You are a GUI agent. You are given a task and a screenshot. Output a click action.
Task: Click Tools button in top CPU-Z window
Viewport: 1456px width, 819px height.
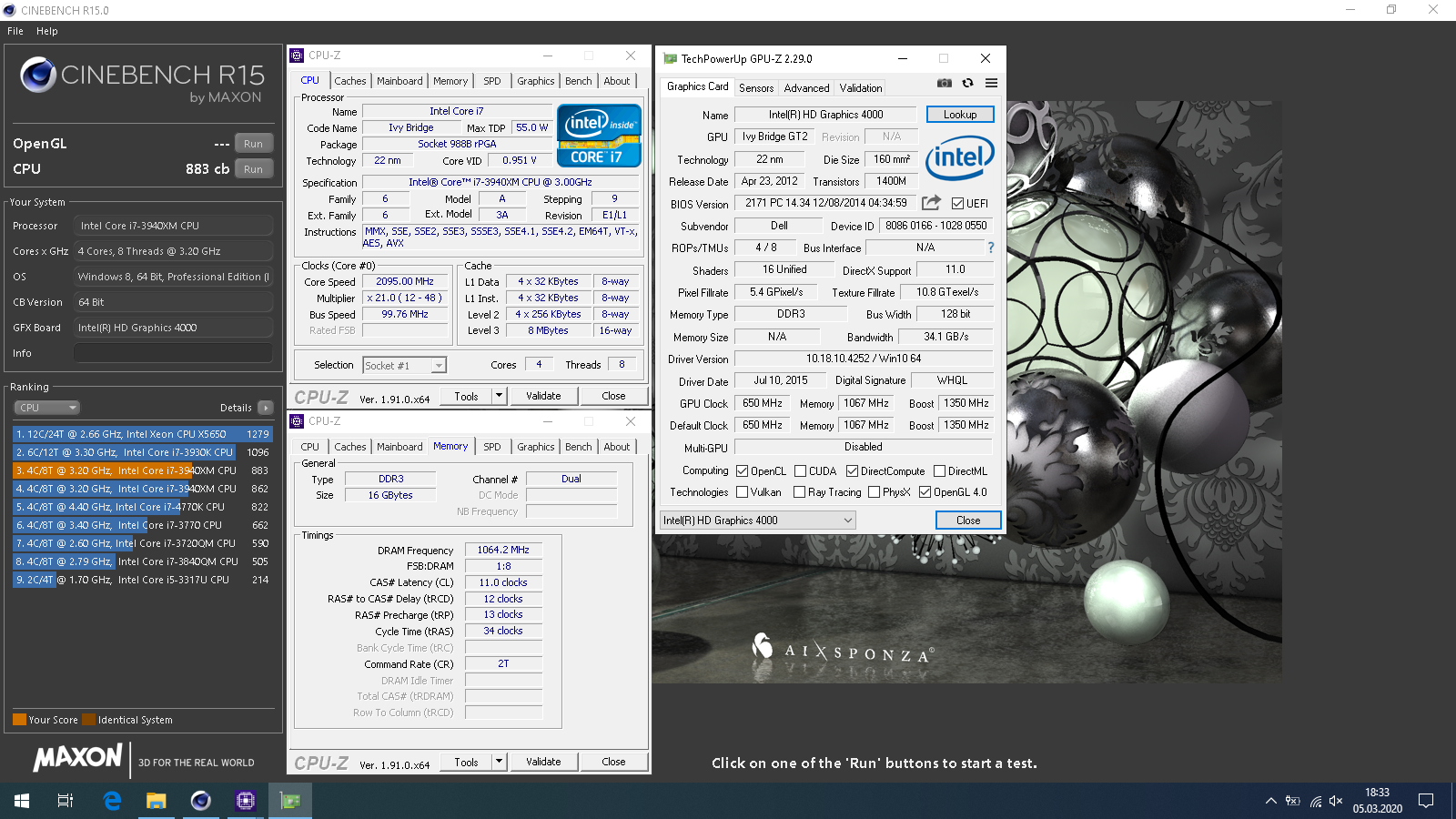pyautogui.click(x=466, y=396)
